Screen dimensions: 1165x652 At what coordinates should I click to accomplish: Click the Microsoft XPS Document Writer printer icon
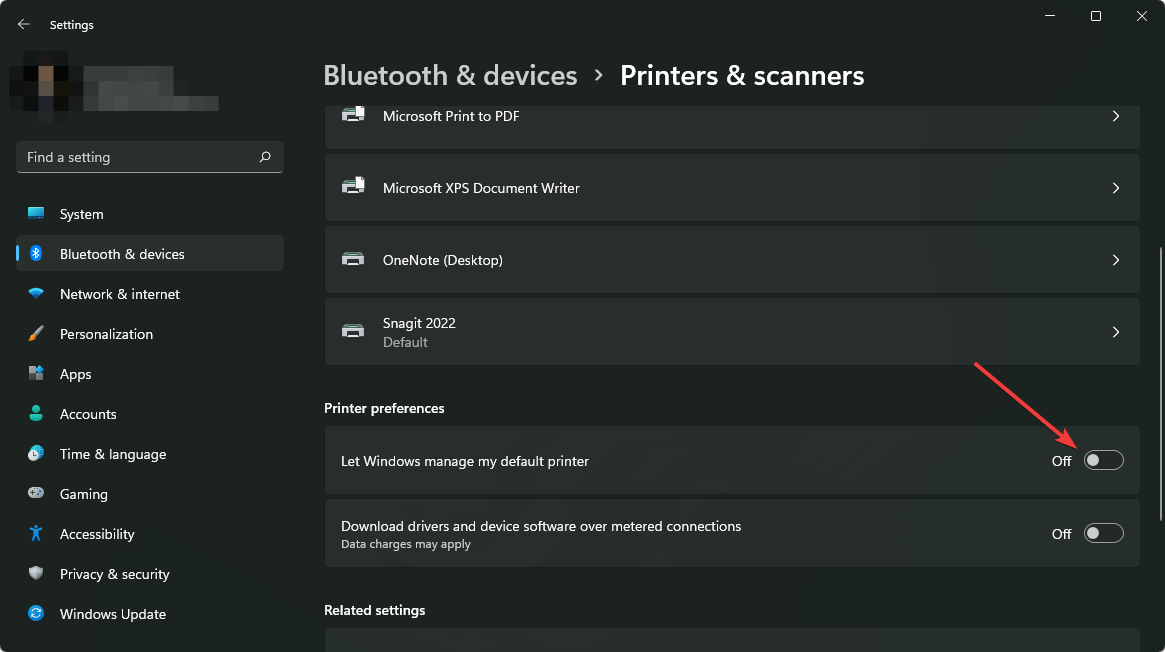point(354,186)
